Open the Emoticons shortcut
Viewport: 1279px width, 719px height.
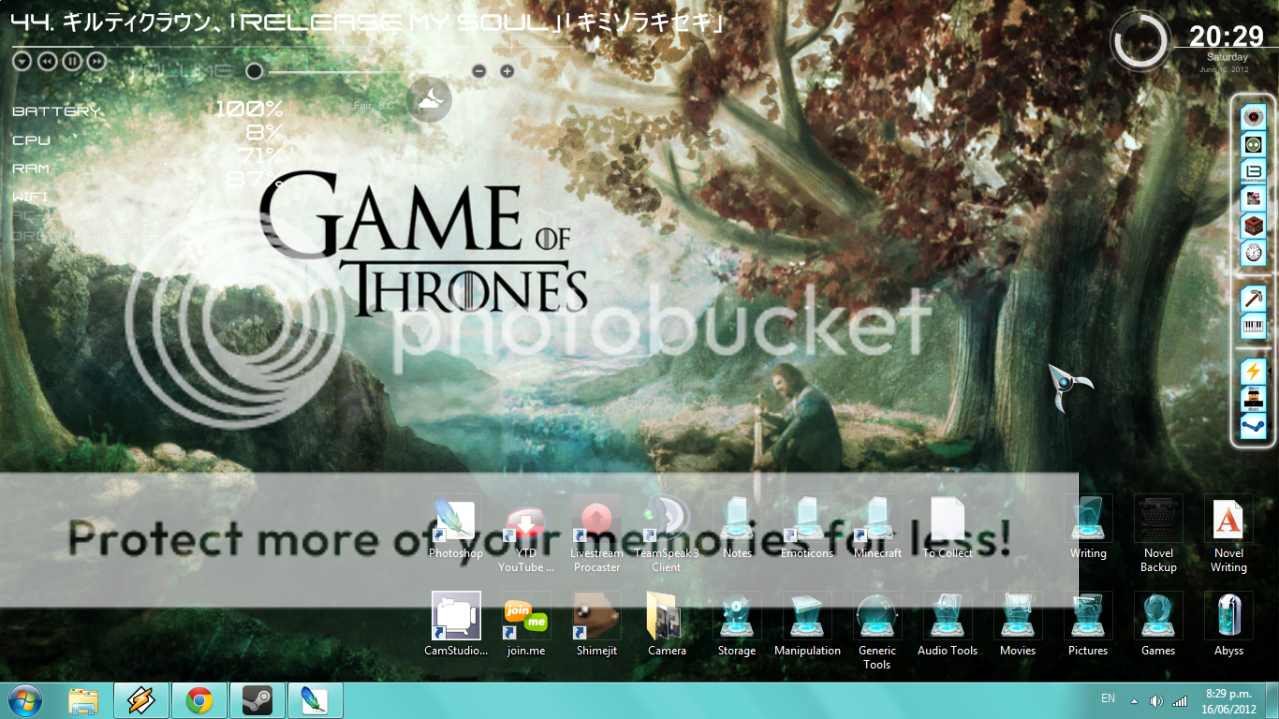pyautogui.click(x=807, y=528)
